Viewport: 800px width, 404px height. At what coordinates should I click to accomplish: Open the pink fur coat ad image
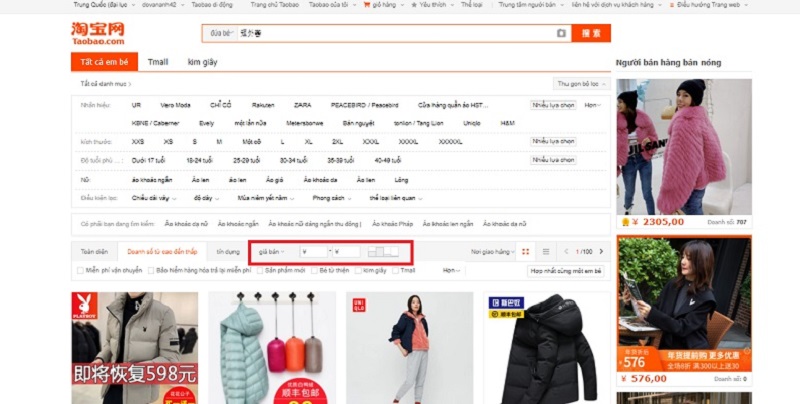coord(684,146)
